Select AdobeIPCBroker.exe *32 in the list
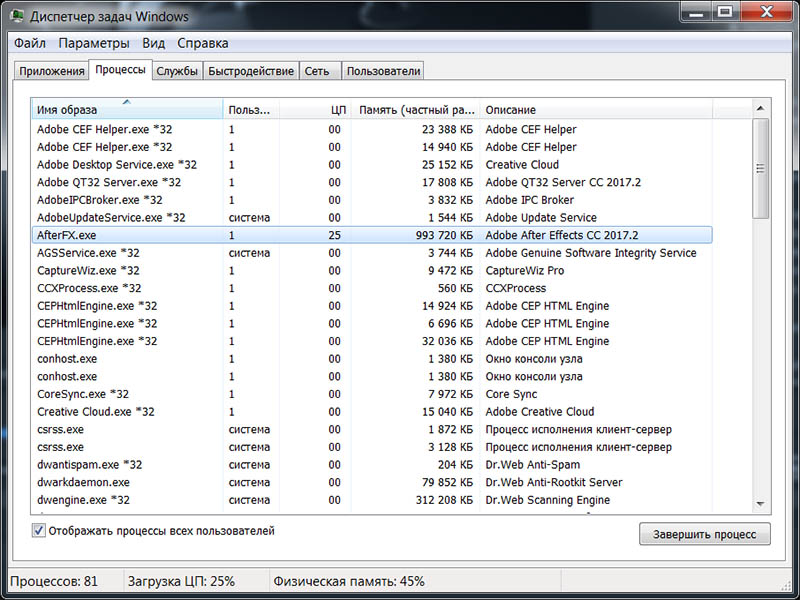 99,200
